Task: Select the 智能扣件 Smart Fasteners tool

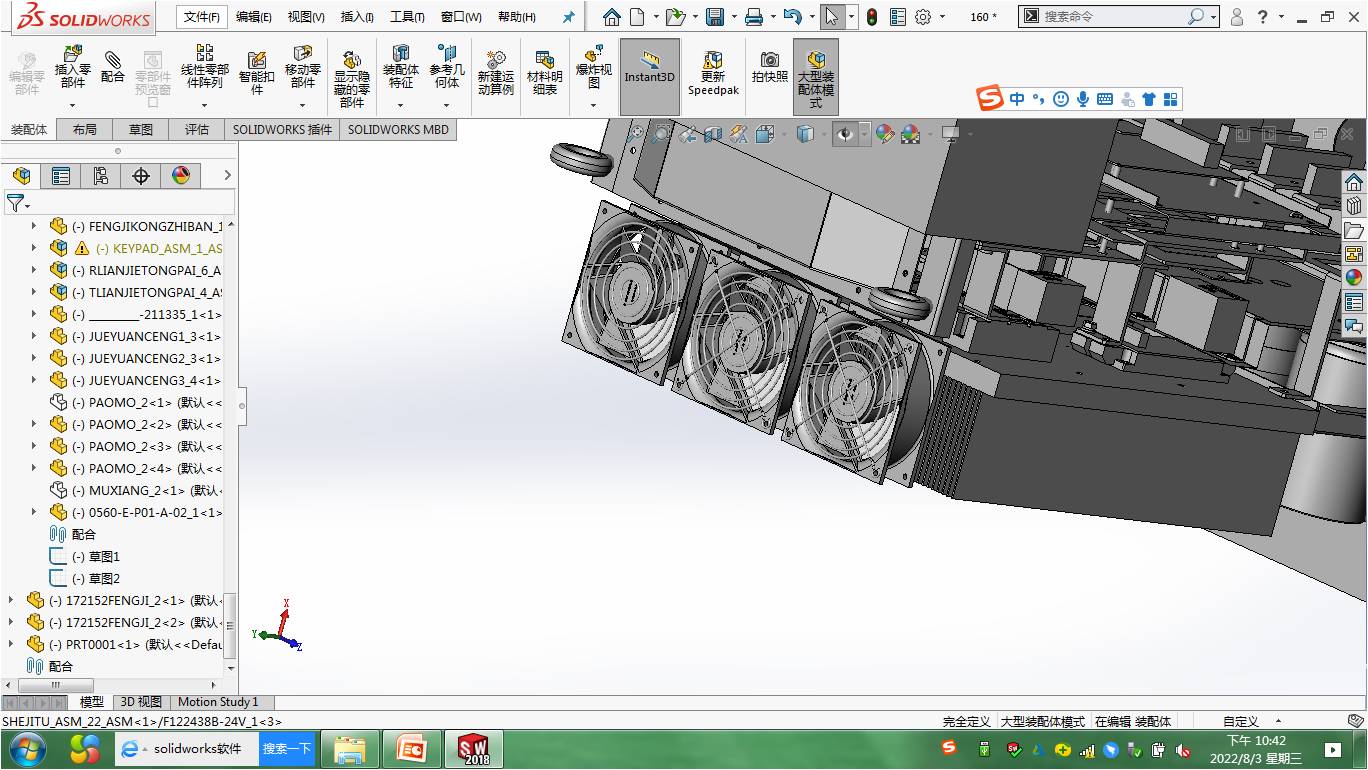Action: tap(256, 70)
